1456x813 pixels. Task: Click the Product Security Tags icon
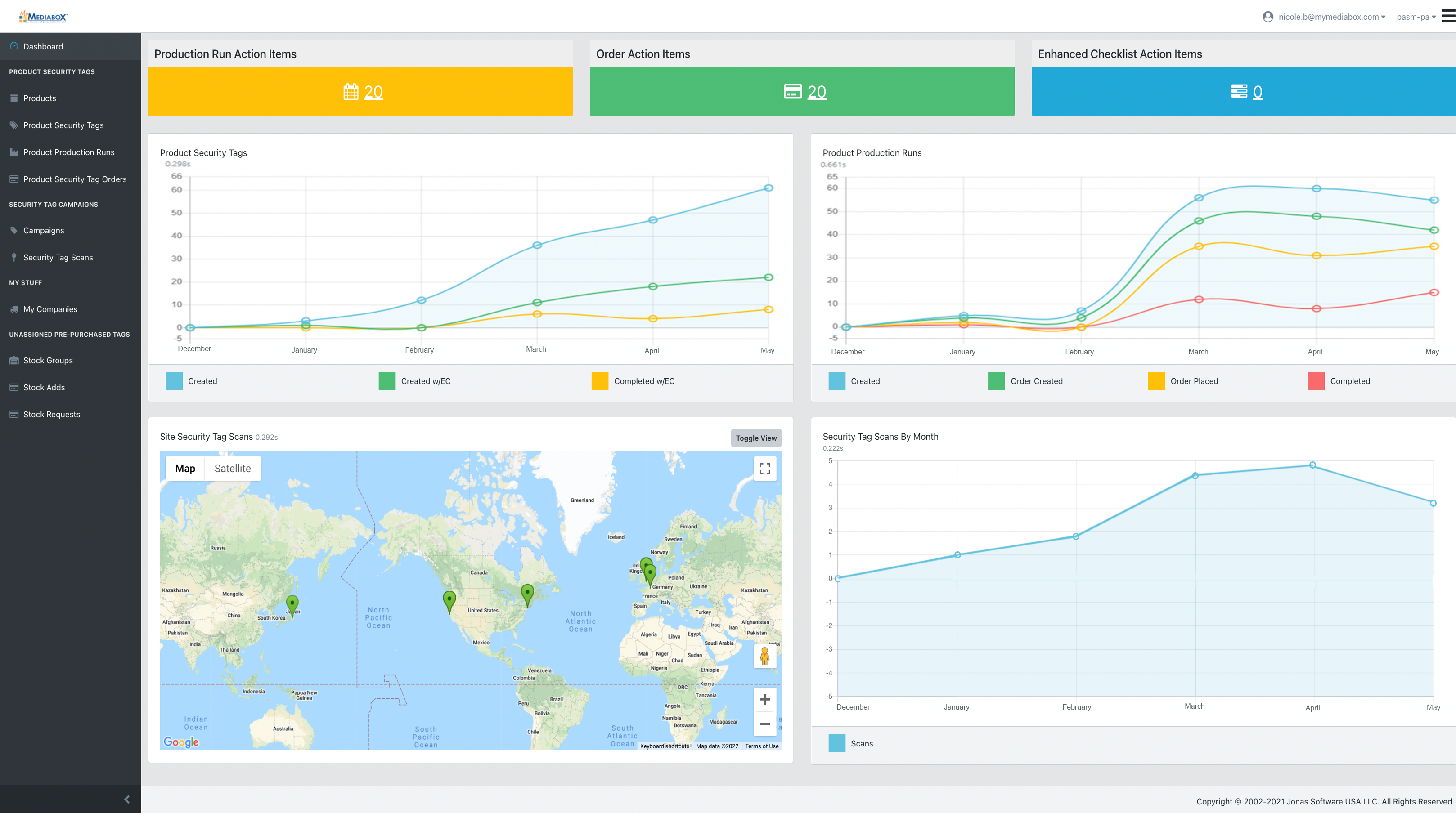14,125
